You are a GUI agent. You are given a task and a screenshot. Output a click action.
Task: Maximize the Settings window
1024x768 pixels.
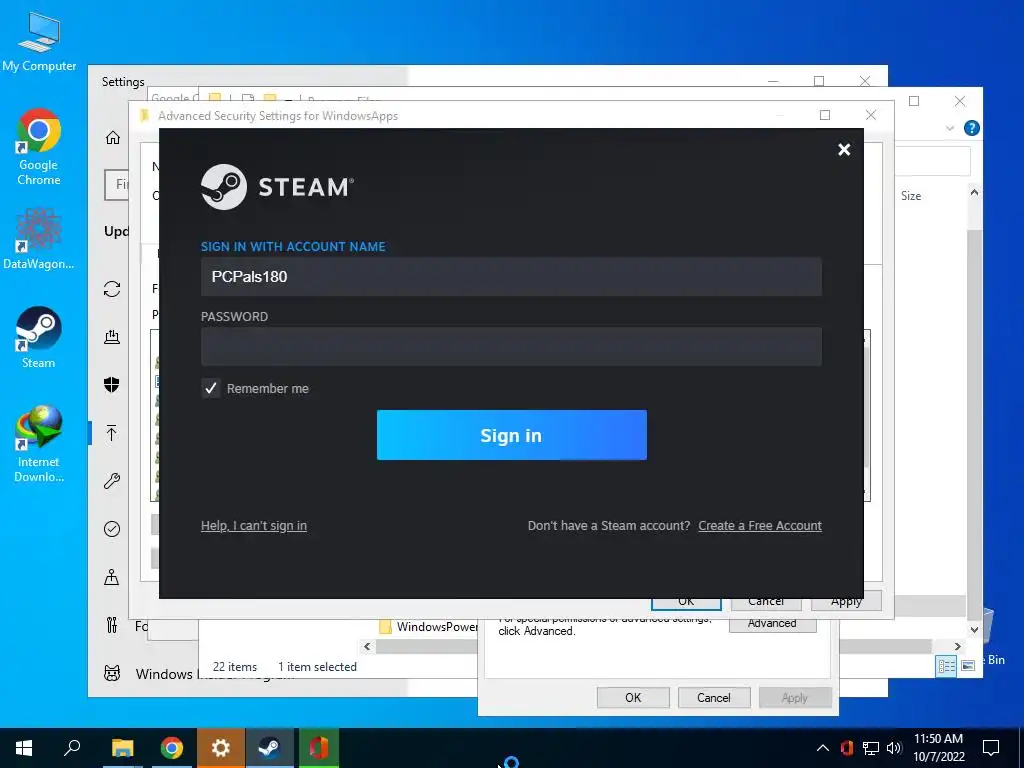pyautogui.click(x=819, y=81)
